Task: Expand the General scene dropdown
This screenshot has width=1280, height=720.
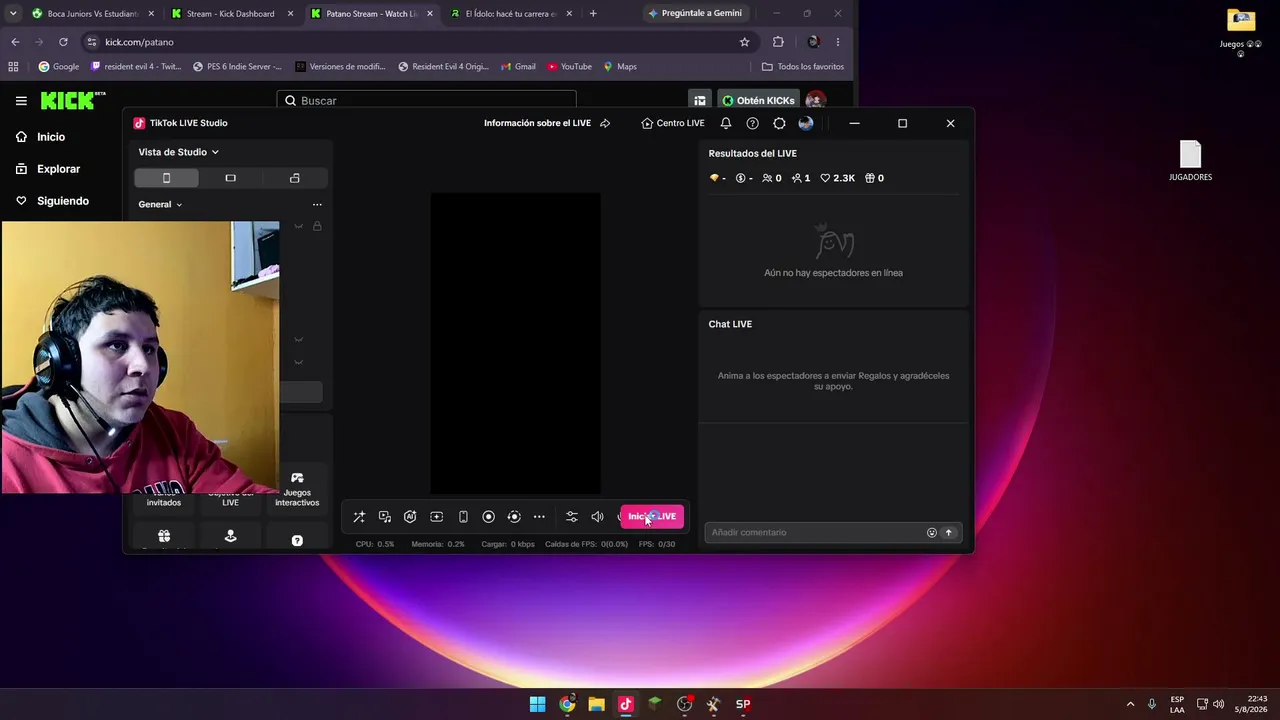Action: coord(160,204)
